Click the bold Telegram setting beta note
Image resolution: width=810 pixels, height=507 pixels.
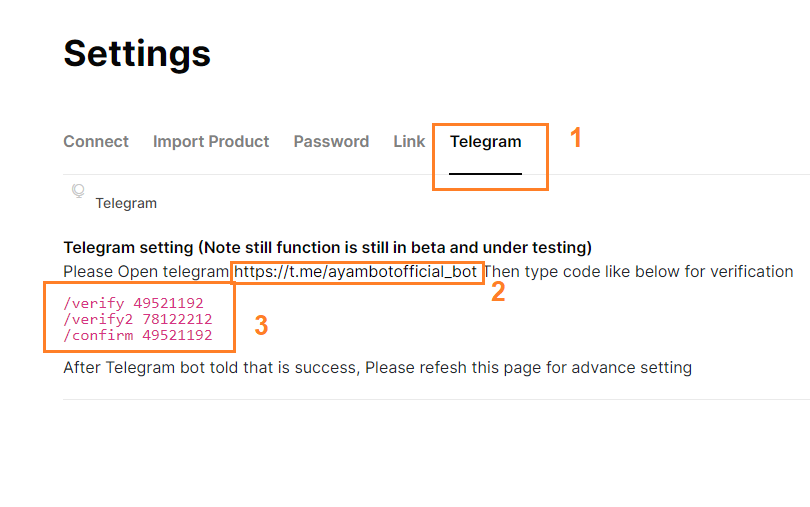click(x=328, y=248)
